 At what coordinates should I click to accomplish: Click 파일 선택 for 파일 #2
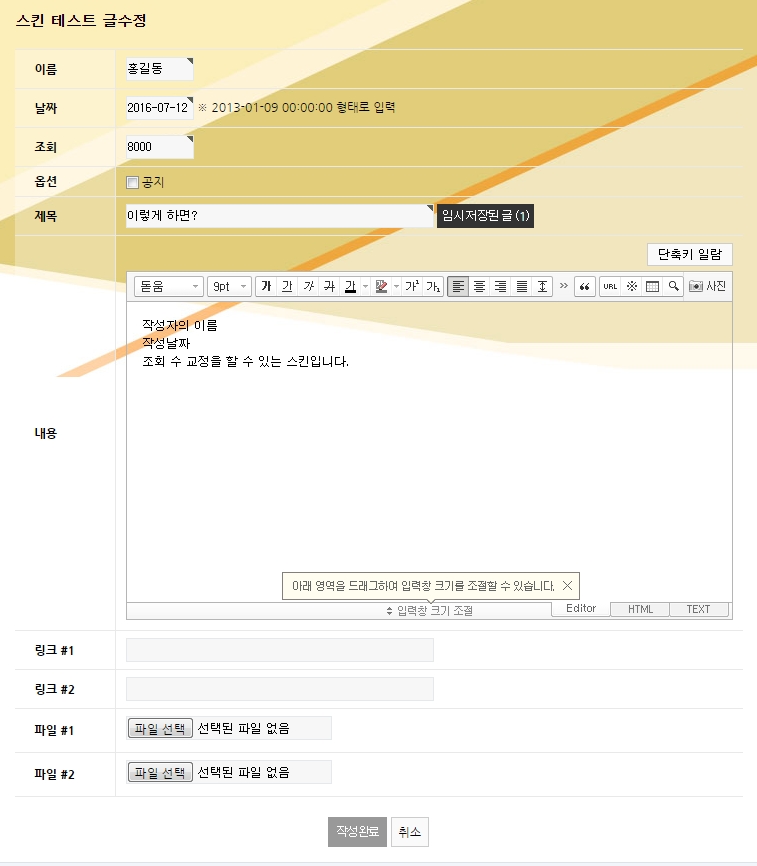pos(160,772)
